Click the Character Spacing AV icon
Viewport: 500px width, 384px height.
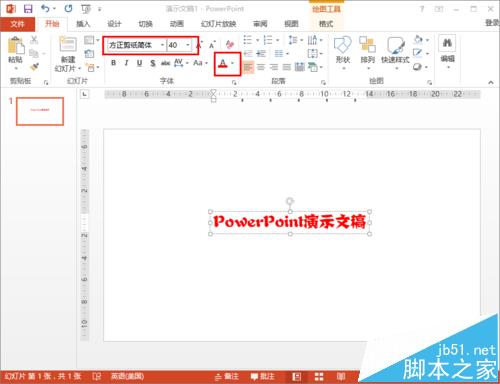(x=179, y=62)
